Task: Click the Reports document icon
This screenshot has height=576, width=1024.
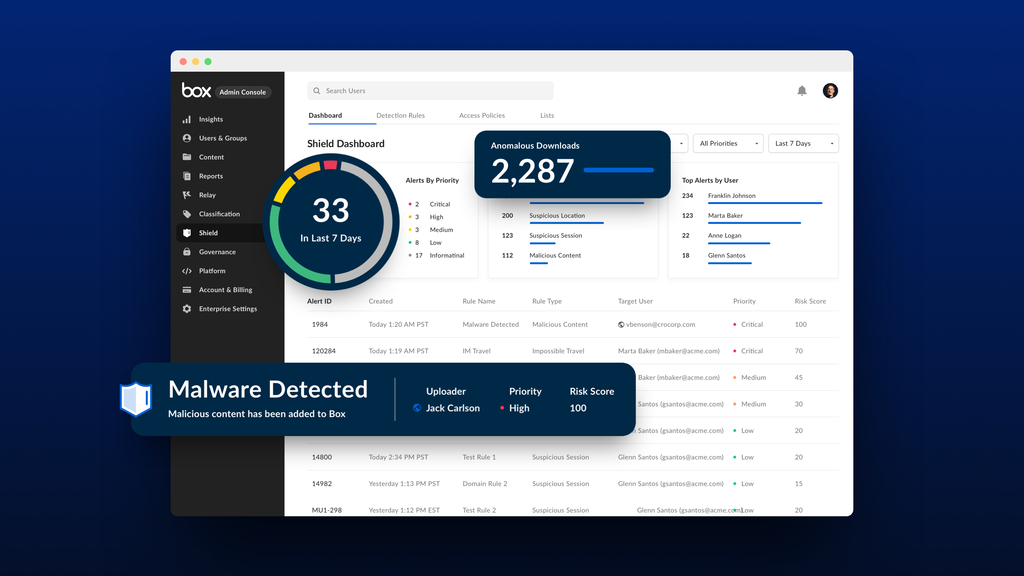Action: (x=187, y=176)
